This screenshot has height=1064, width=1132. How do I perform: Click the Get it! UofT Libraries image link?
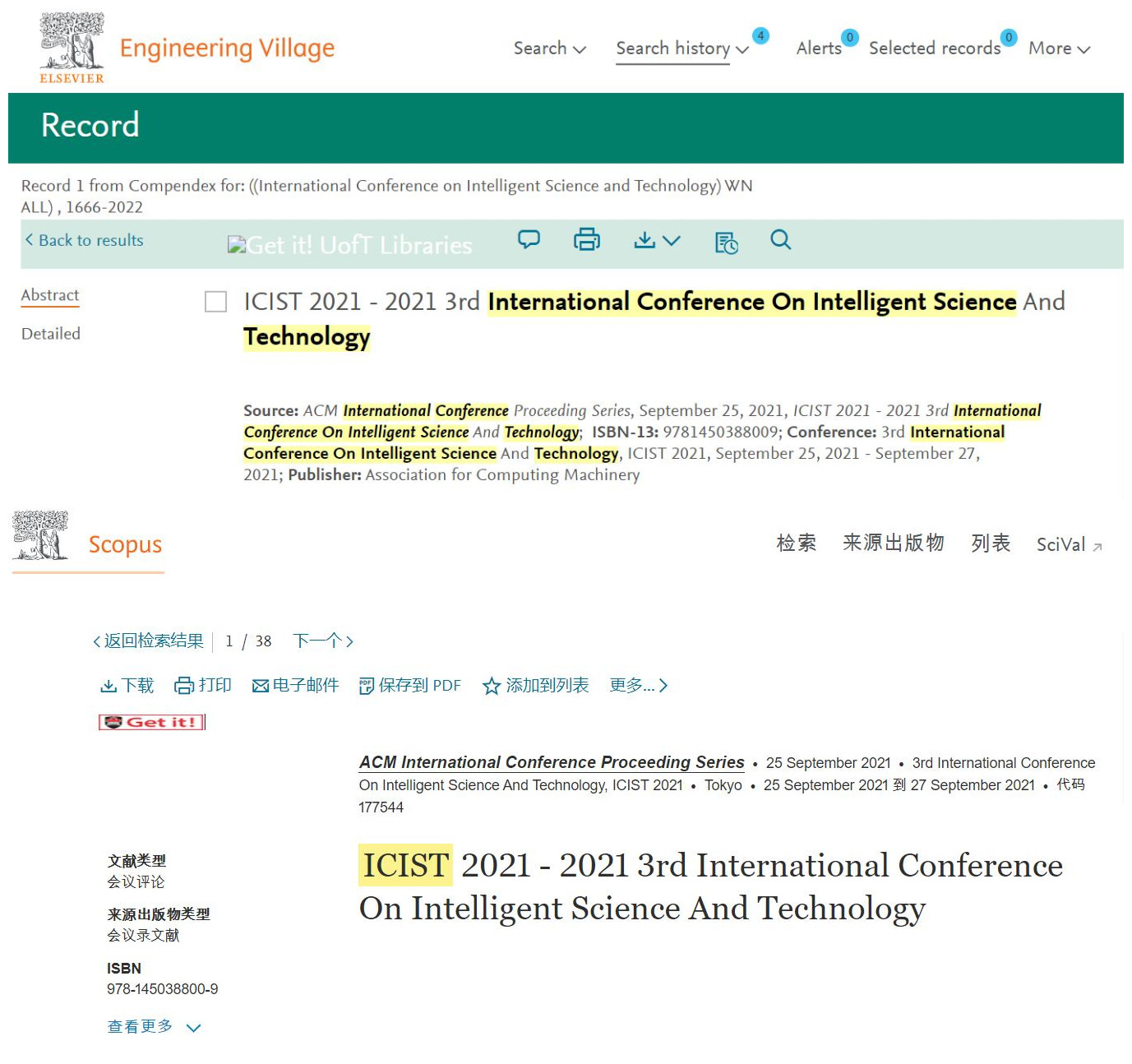pyautogui.click(x=350, y=244)
